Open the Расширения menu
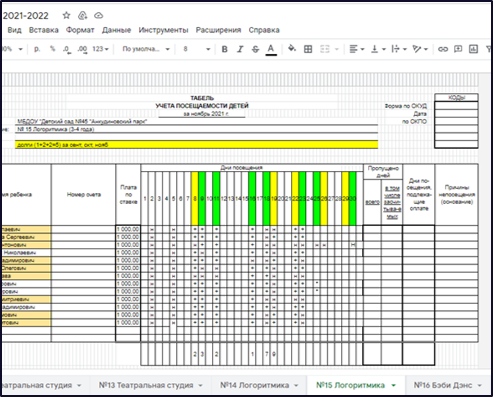 point(218,30)
